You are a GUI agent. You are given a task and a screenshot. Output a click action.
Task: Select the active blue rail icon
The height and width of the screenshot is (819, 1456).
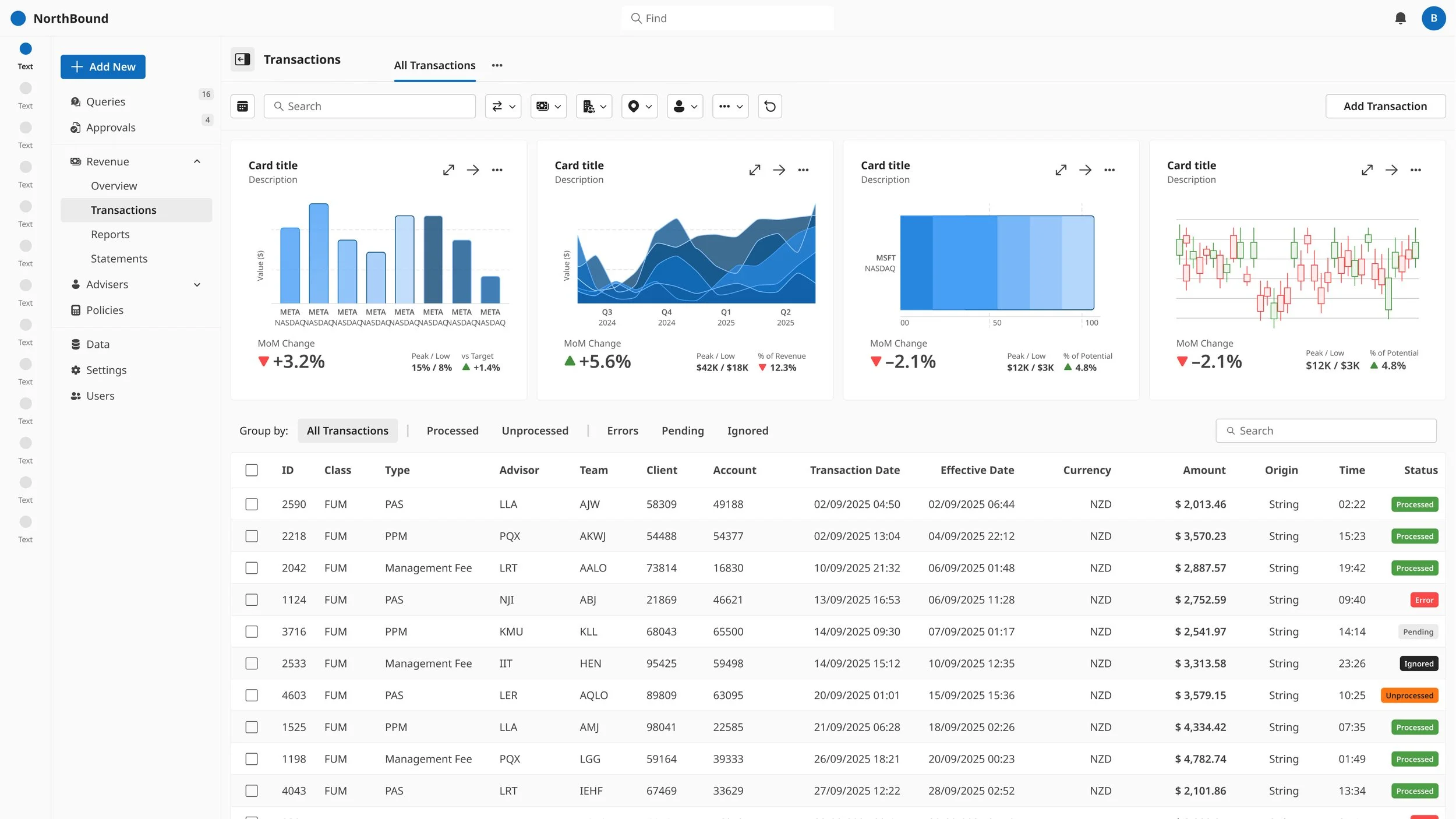pos(26,48)
